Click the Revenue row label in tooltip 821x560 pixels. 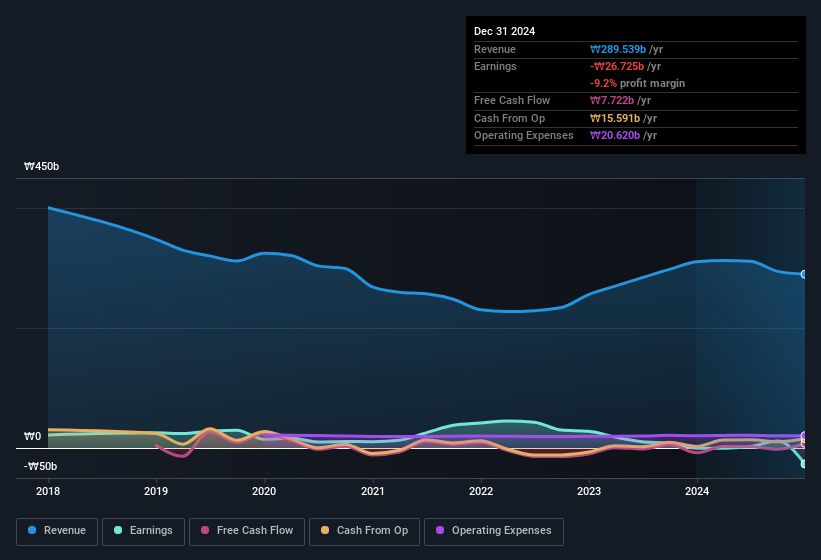point(495,49)
